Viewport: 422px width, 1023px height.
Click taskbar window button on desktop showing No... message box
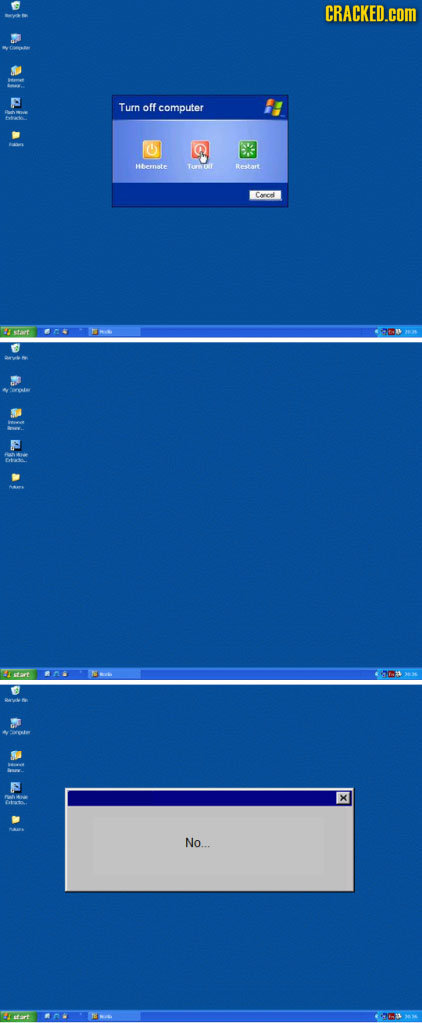tap(115, 1016)
